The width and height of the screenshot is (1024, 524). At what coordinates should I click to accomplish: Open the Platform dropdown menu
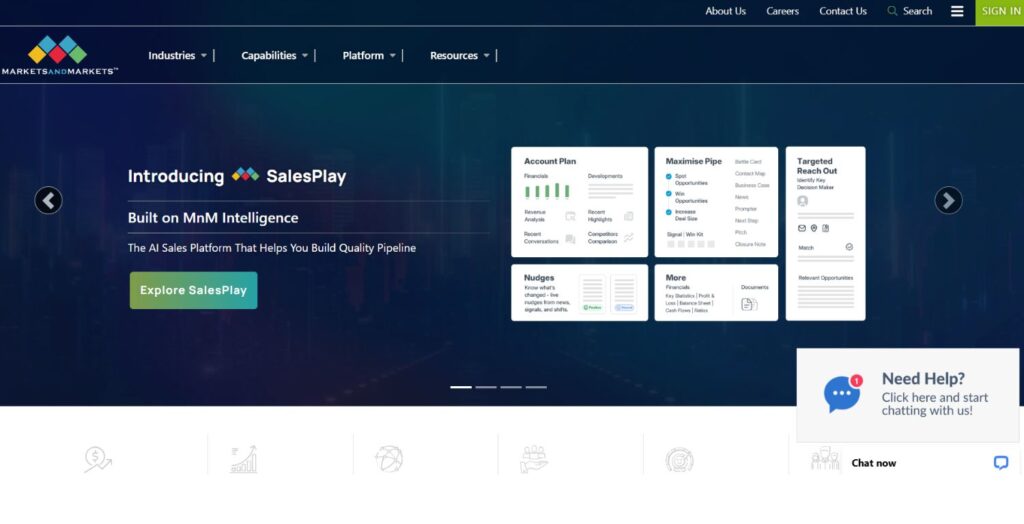[369, 56]
